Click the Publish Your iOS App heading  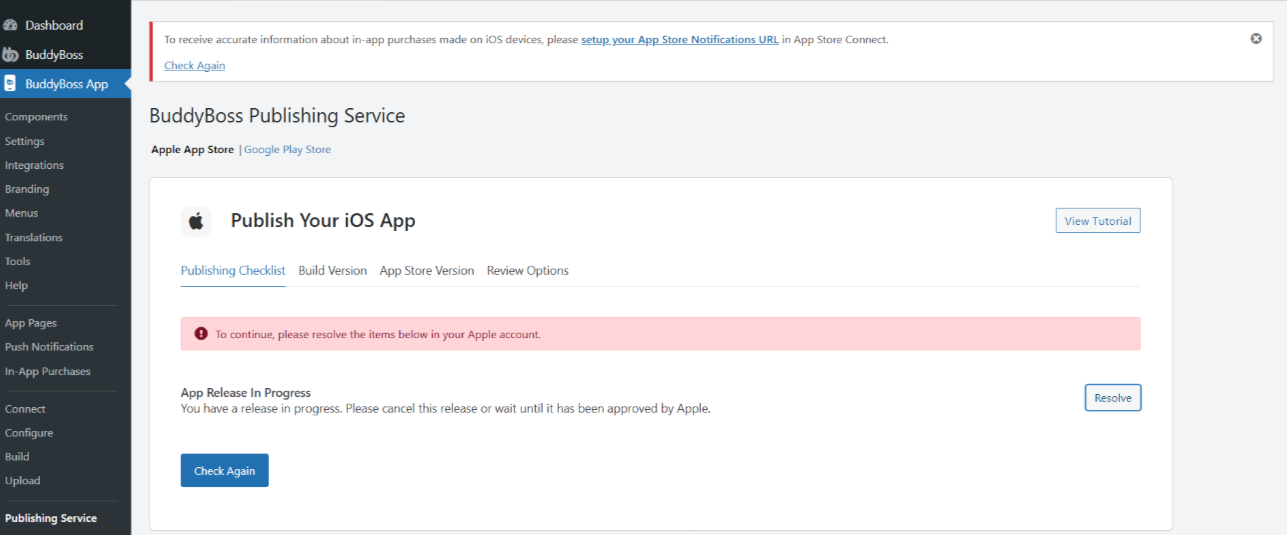click(323, 221)
